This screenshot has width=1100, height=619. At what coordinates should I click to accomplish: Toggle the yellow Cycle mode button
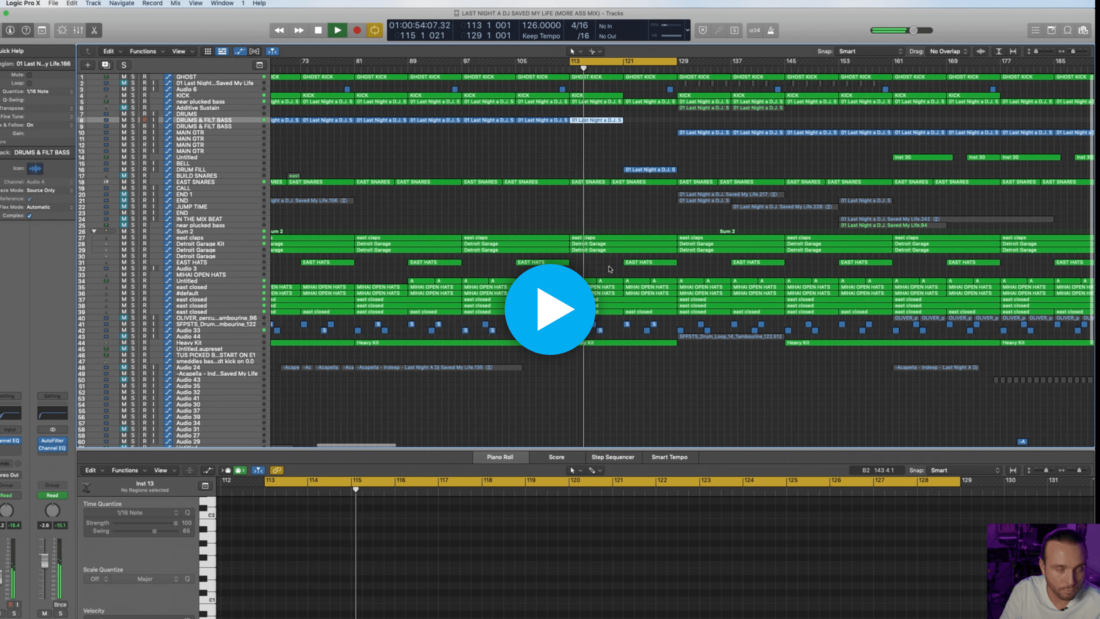tap(375, 30)
